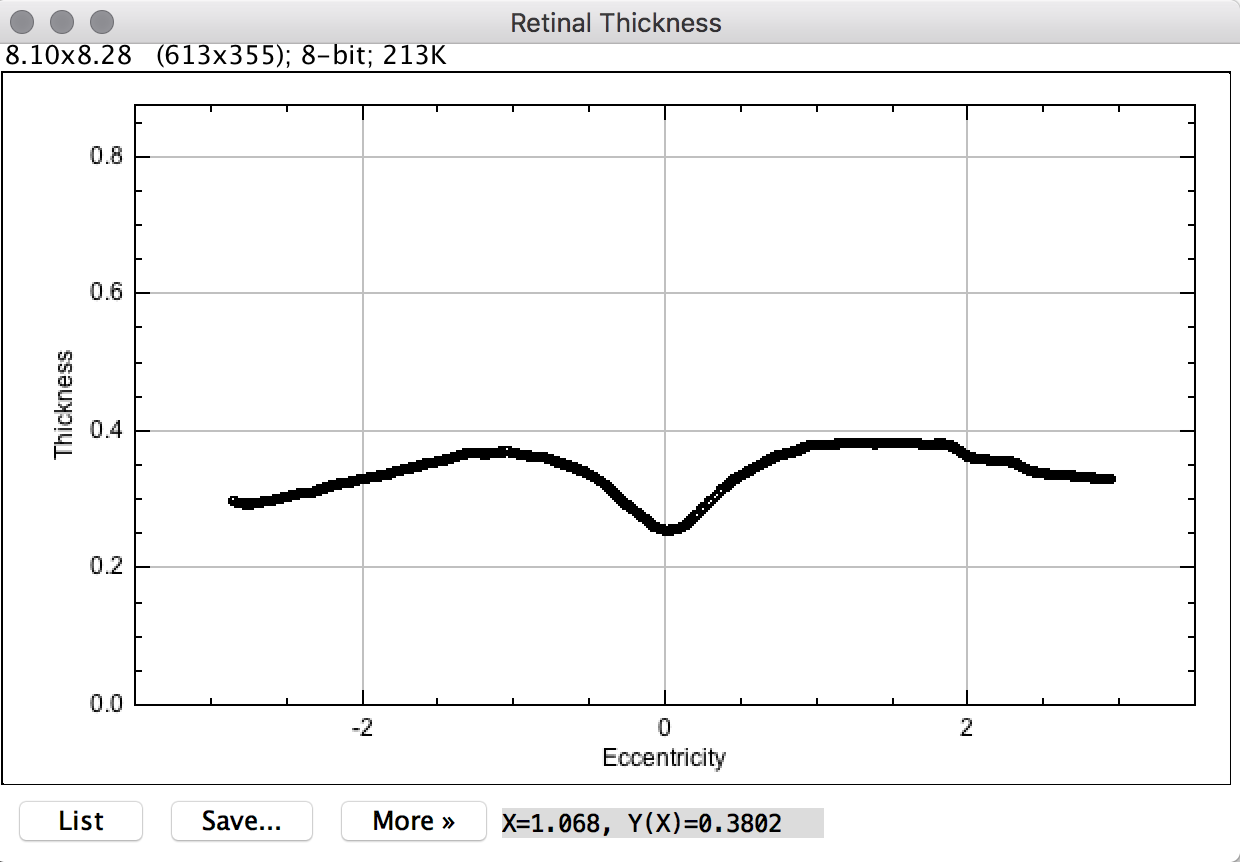Click the Thickness y-axis label
The height and width of the screenshot is (862, 1240).
(x=64, y=404)
